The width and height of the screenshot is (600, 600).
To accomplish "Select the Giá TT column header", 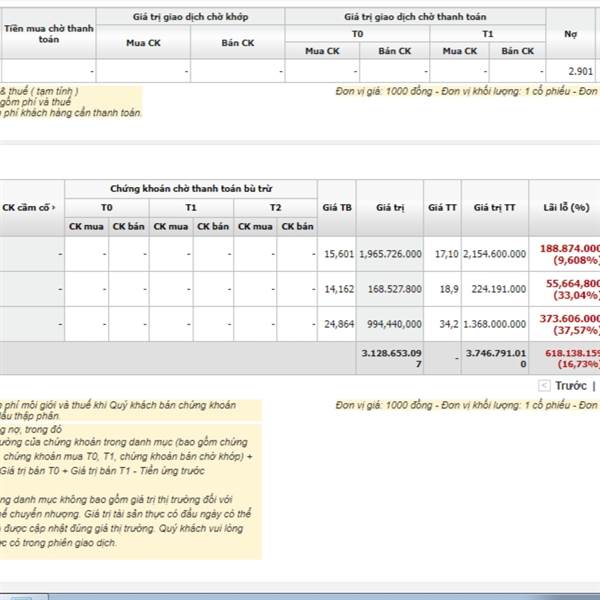I will click(x=442, y=207).
